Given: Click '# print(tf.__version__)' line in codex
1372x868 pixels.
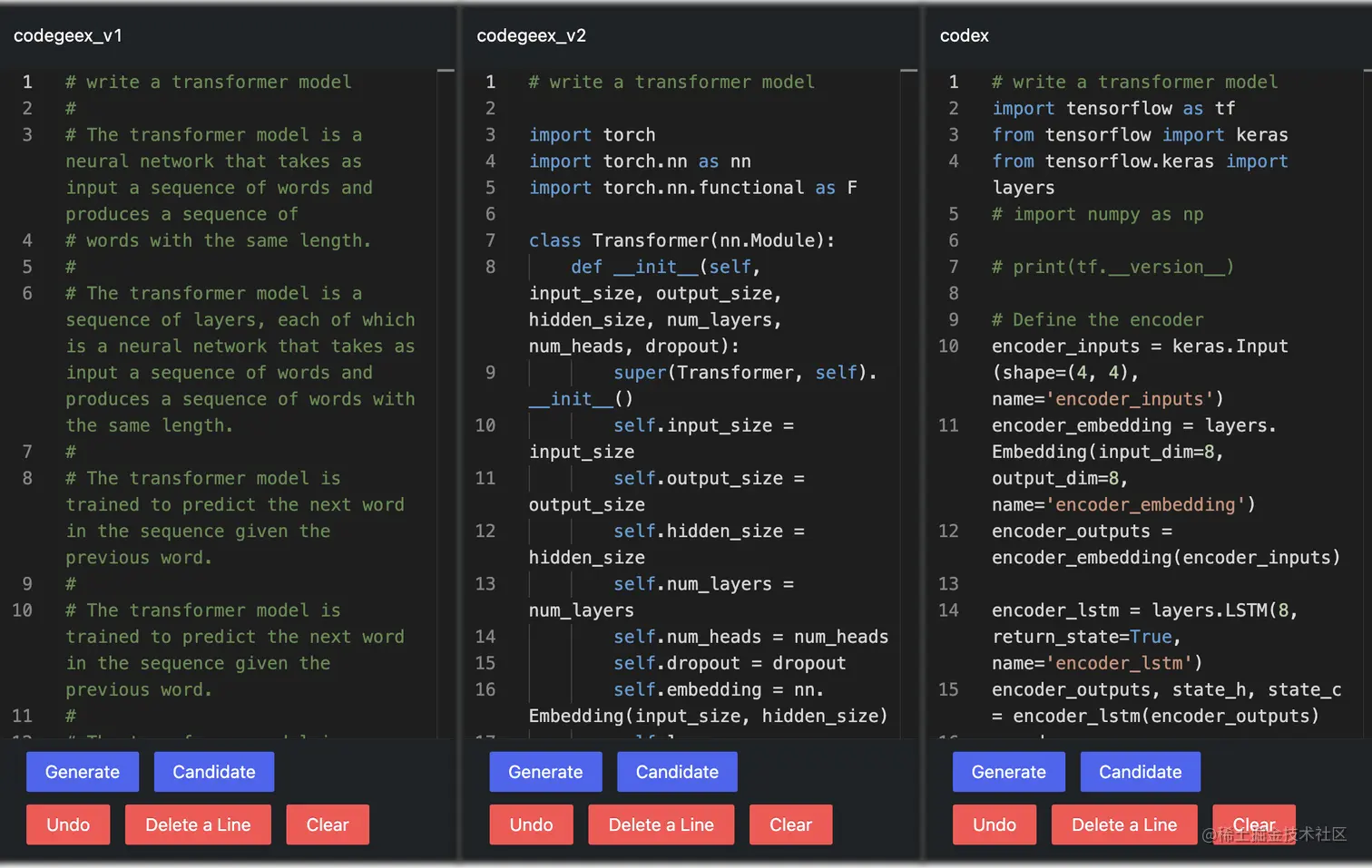Looking at the screenshot, I should coord(1112,267).
